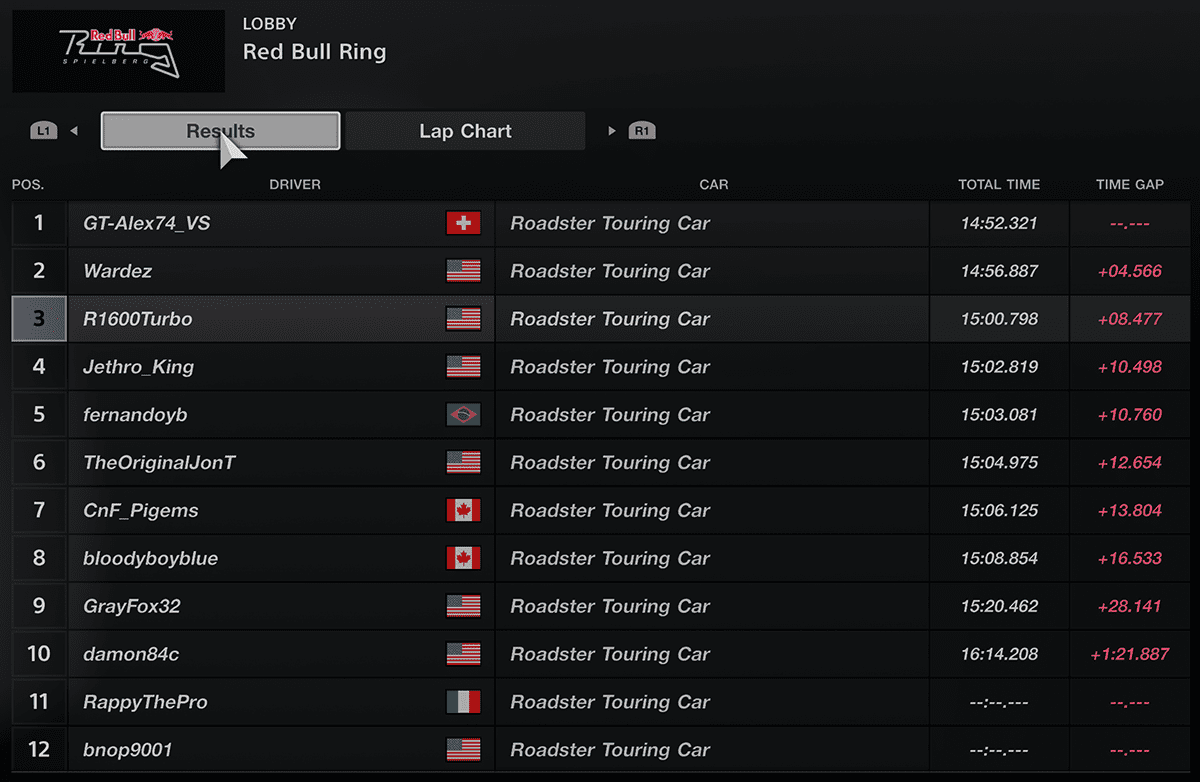Go to previous tab with left arrow
Screen dimensions: 1200x782
74,131
